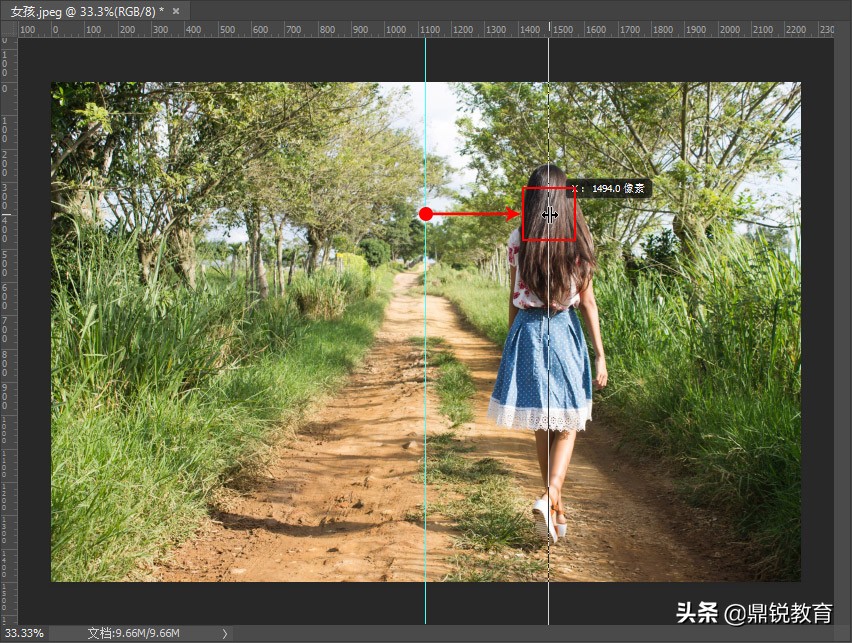
Task: Click the X: 1494.0 像素 tooltip
Action: coord(609,189)
